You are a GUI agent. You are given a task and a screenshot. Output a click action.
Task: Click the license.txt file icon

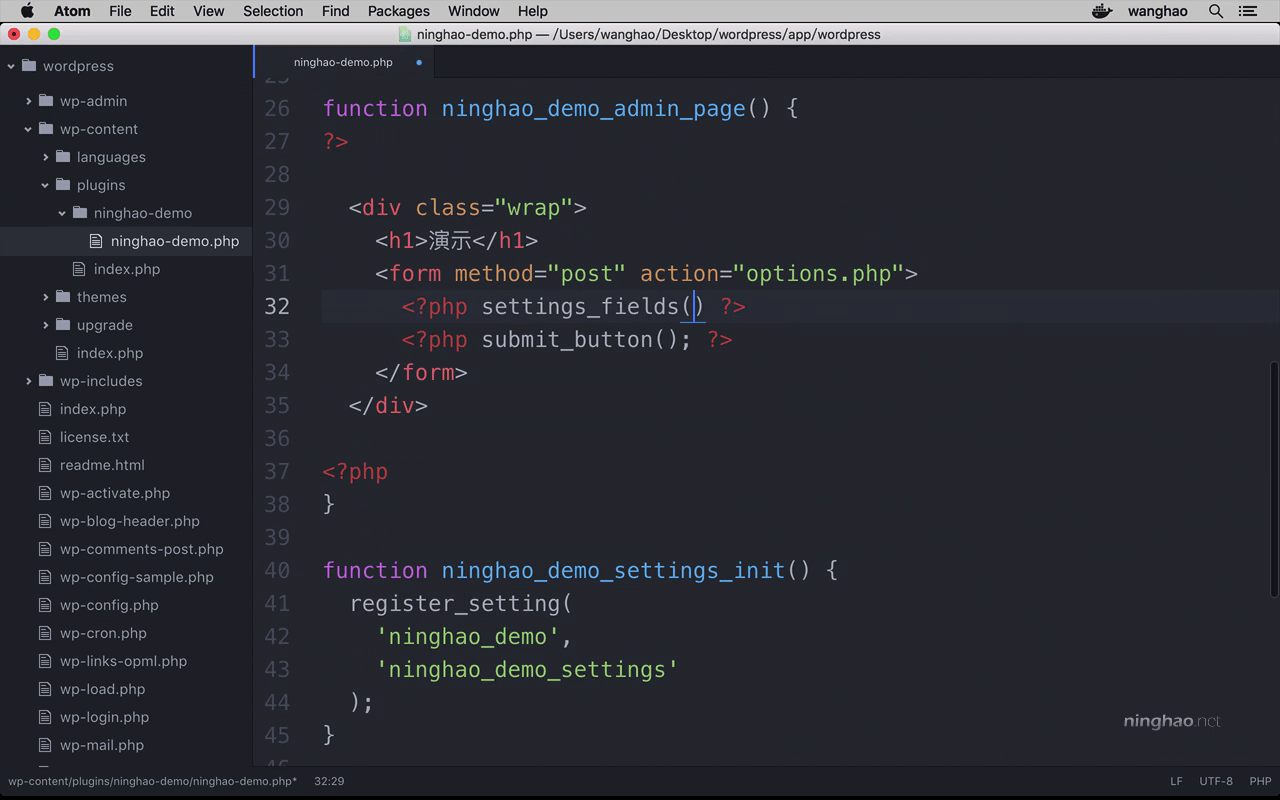(x=44, y=437)
